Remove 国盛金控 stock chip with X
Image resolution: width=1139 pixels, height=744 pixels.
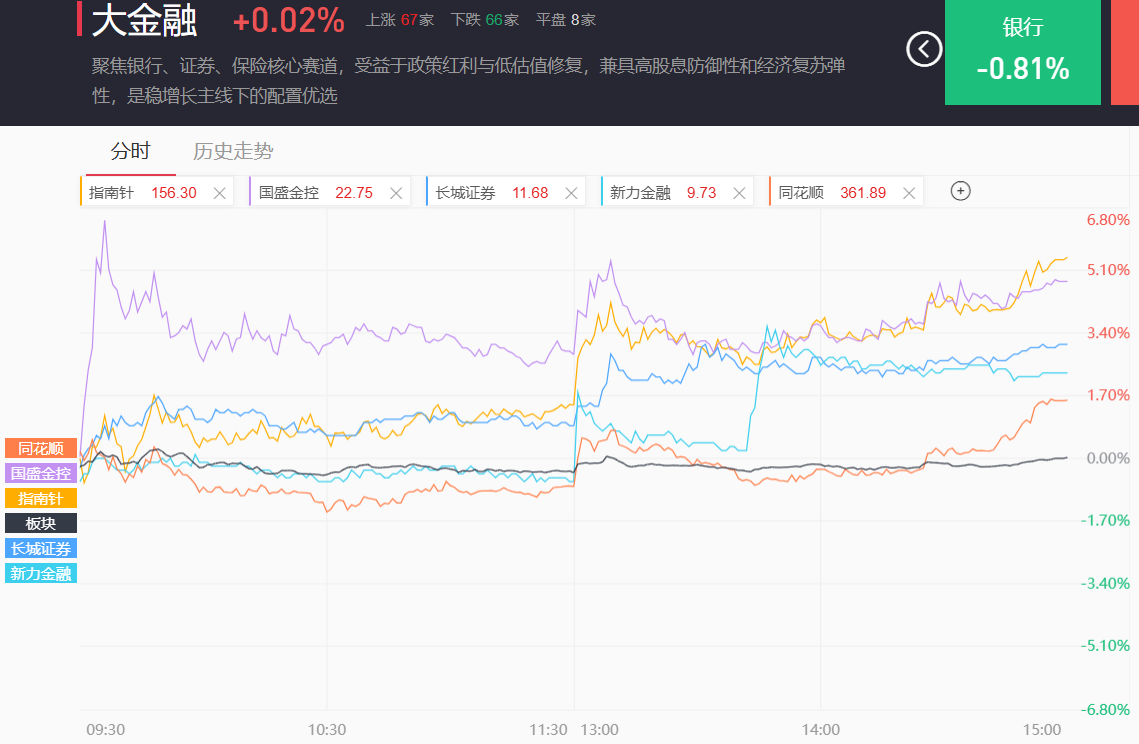click(396, 193)
